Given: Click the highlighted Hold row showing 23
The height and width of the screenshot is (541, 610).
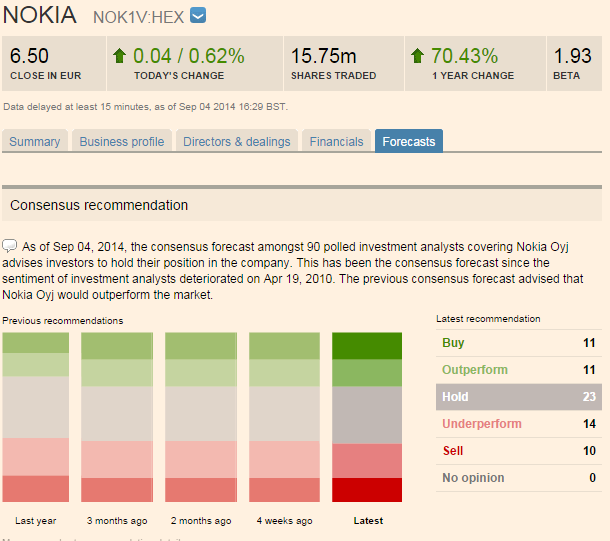Looking at the screenshot, I should [519, 397].
